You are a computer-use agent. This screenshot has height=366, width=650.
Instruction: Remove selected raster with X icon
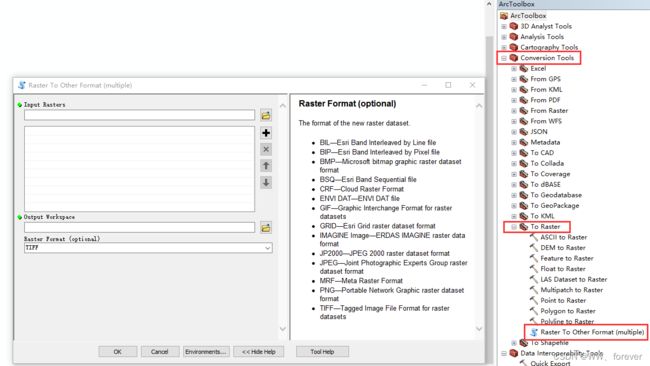[x=266, y=149]
